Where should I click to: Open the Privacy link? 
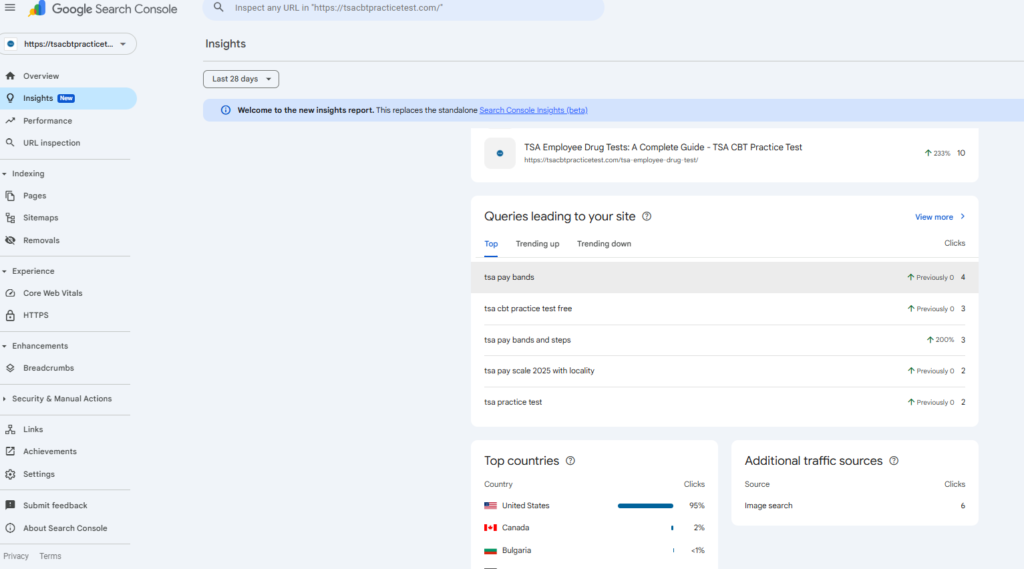click(x=16, y=556)
